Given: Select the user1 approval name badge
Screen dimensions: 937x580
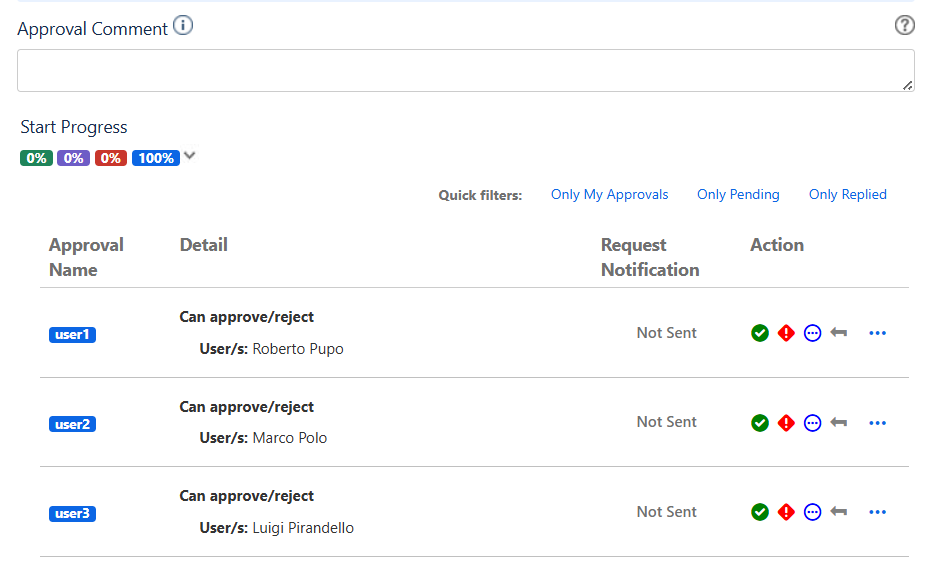Looking at the screenshot, I should click(x=72, y=335).
